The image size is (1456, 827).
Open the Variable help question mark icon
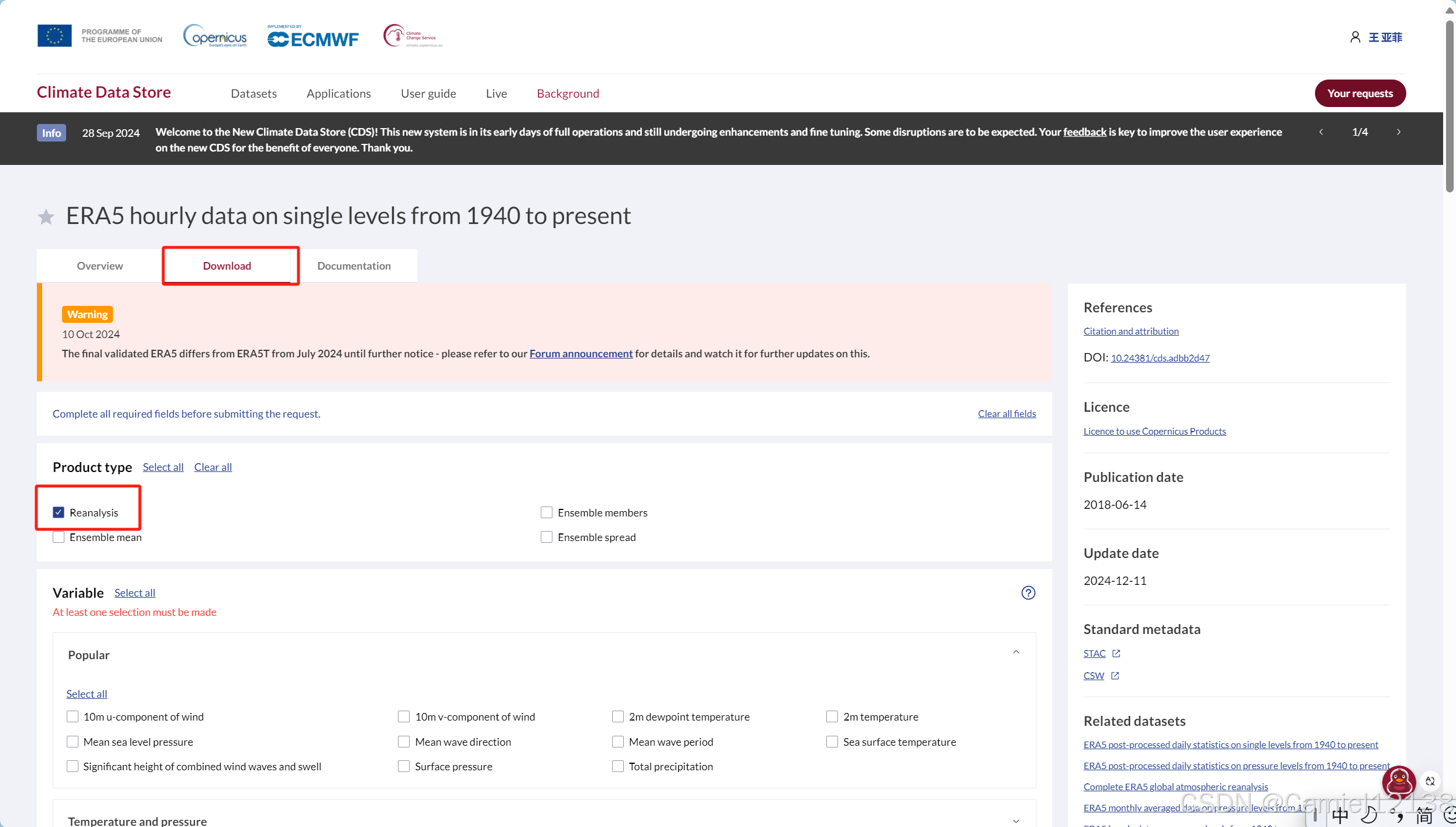point(1028,592)
